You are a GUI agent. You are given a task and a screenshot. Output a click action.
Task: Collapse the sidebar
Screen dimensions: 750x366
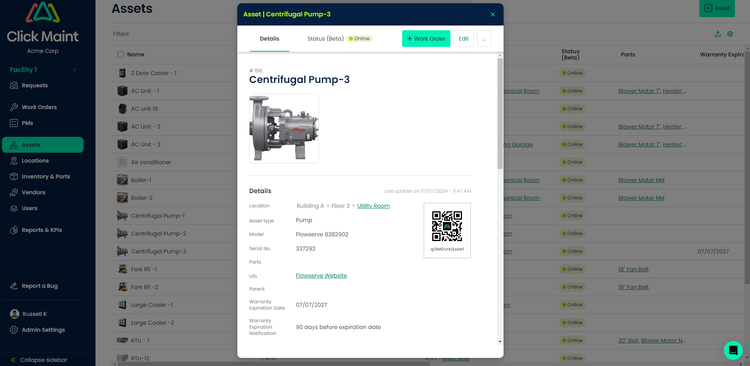tap(38, 360)
